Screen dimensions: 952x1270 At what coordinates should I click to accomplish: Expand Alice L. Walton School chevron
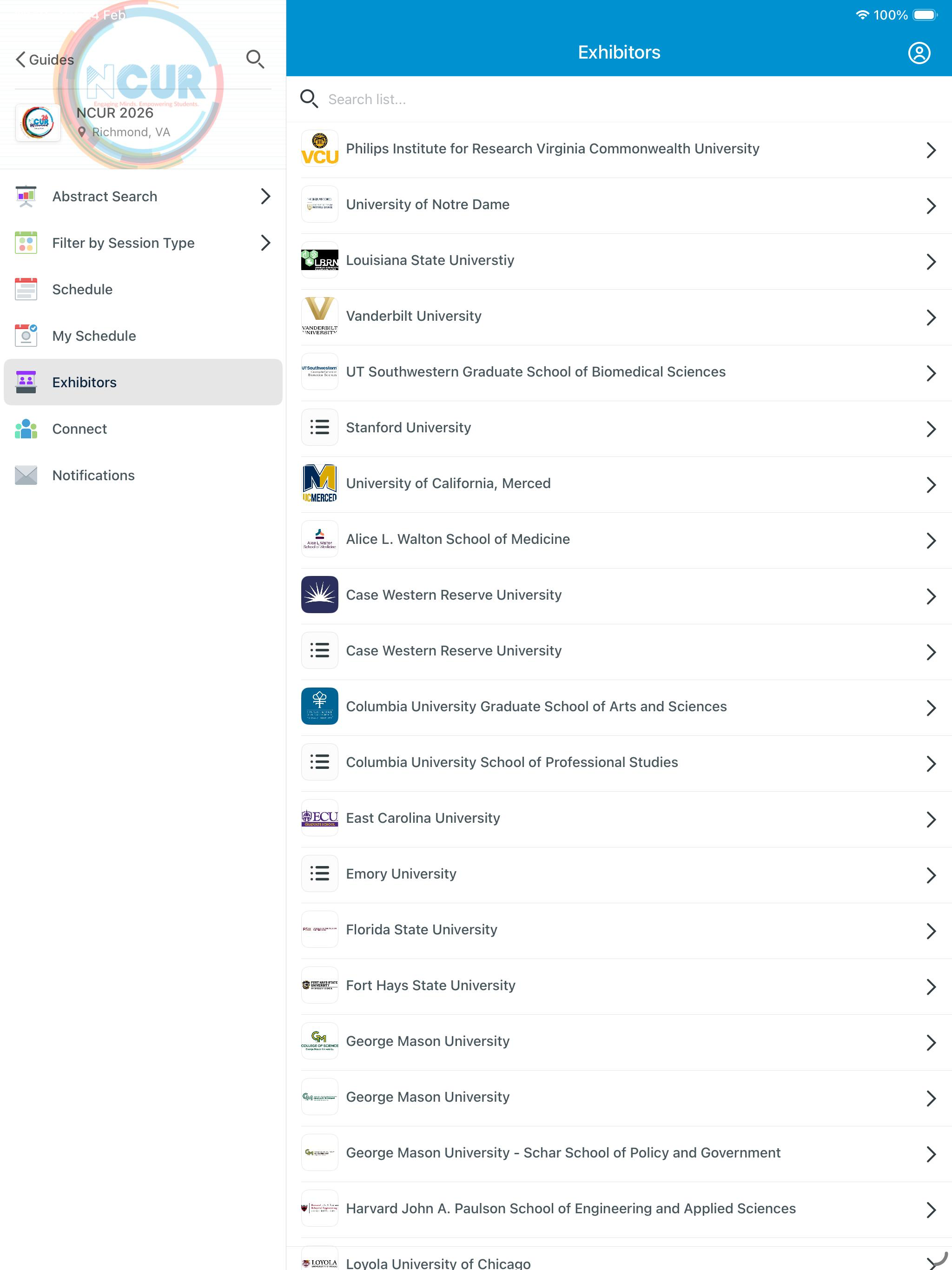pos(931,540)
